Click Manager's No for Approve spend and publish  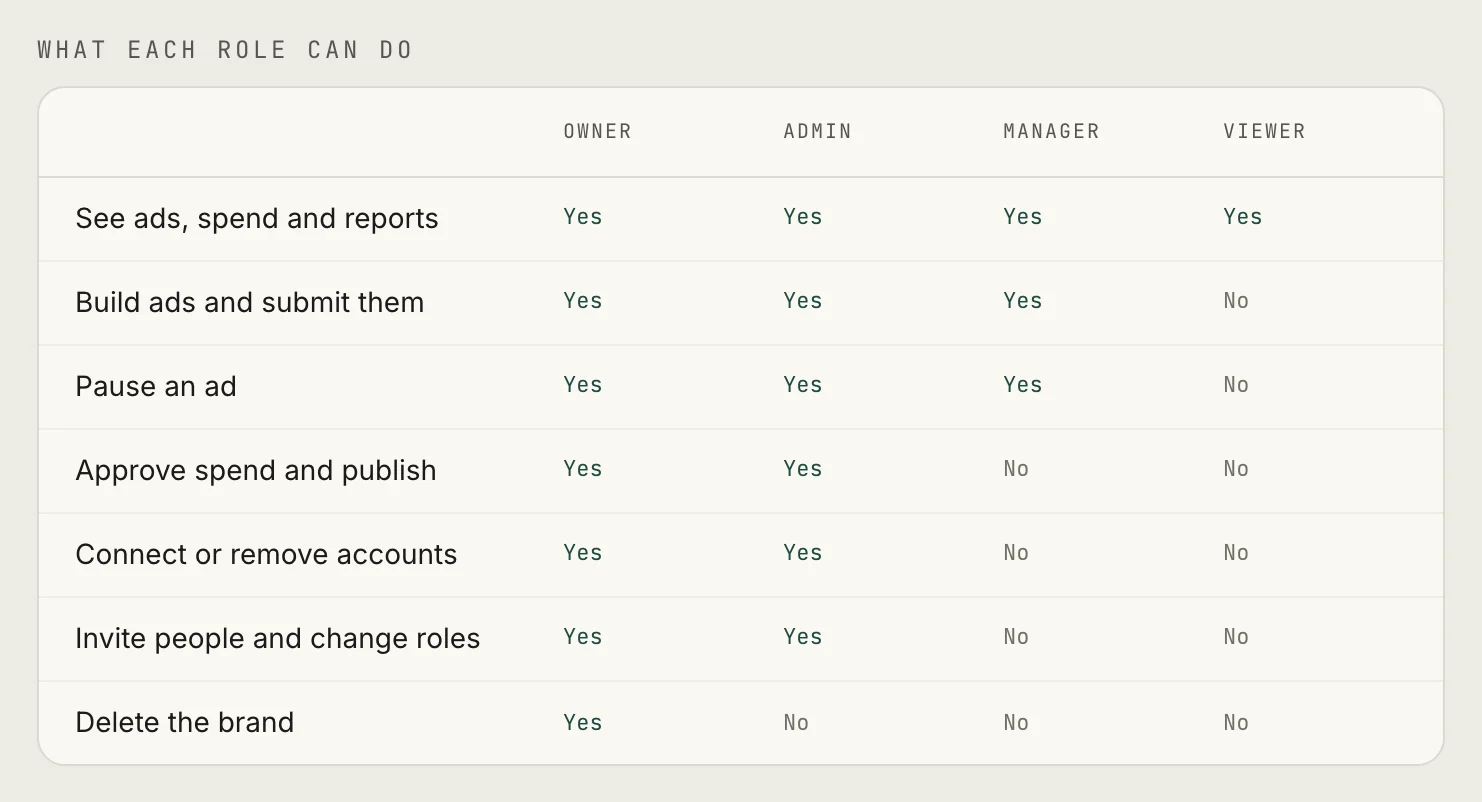[x=1016, y=469]
